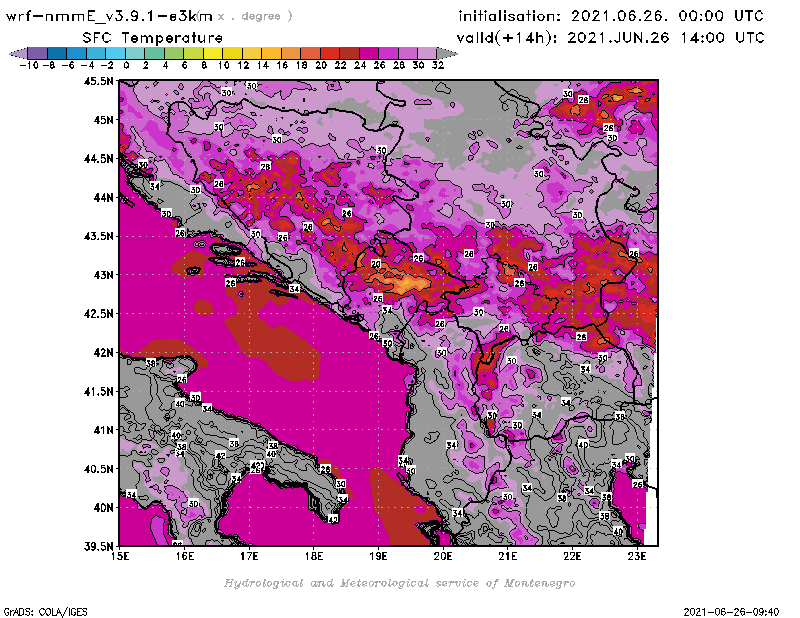Screen dimensions: 800x618
Task: Click the 17E longitude label
Action: (x=249, y=556)
